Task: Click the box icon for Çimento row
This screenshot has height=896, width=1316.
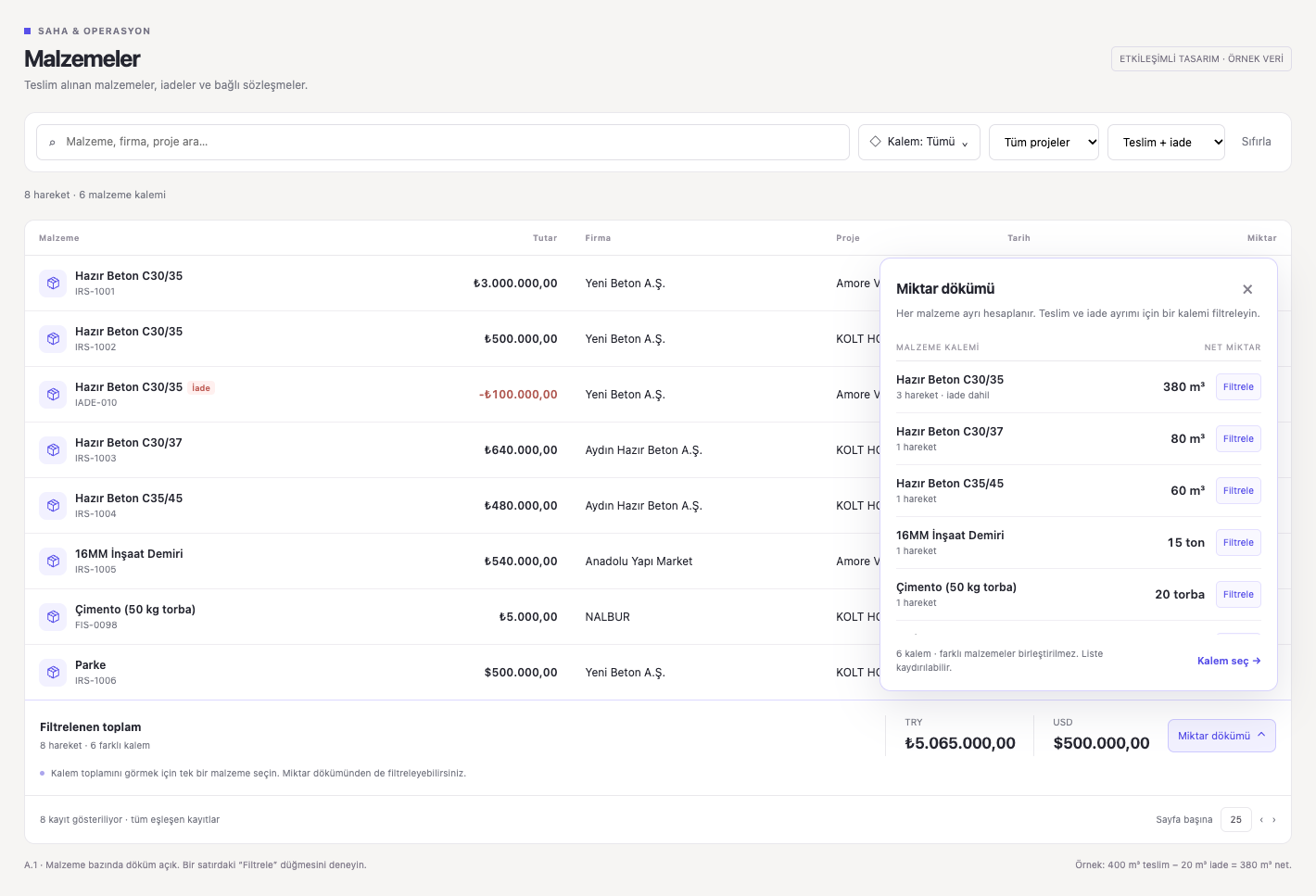Action: pyautogui.click(x=53, y=617)
